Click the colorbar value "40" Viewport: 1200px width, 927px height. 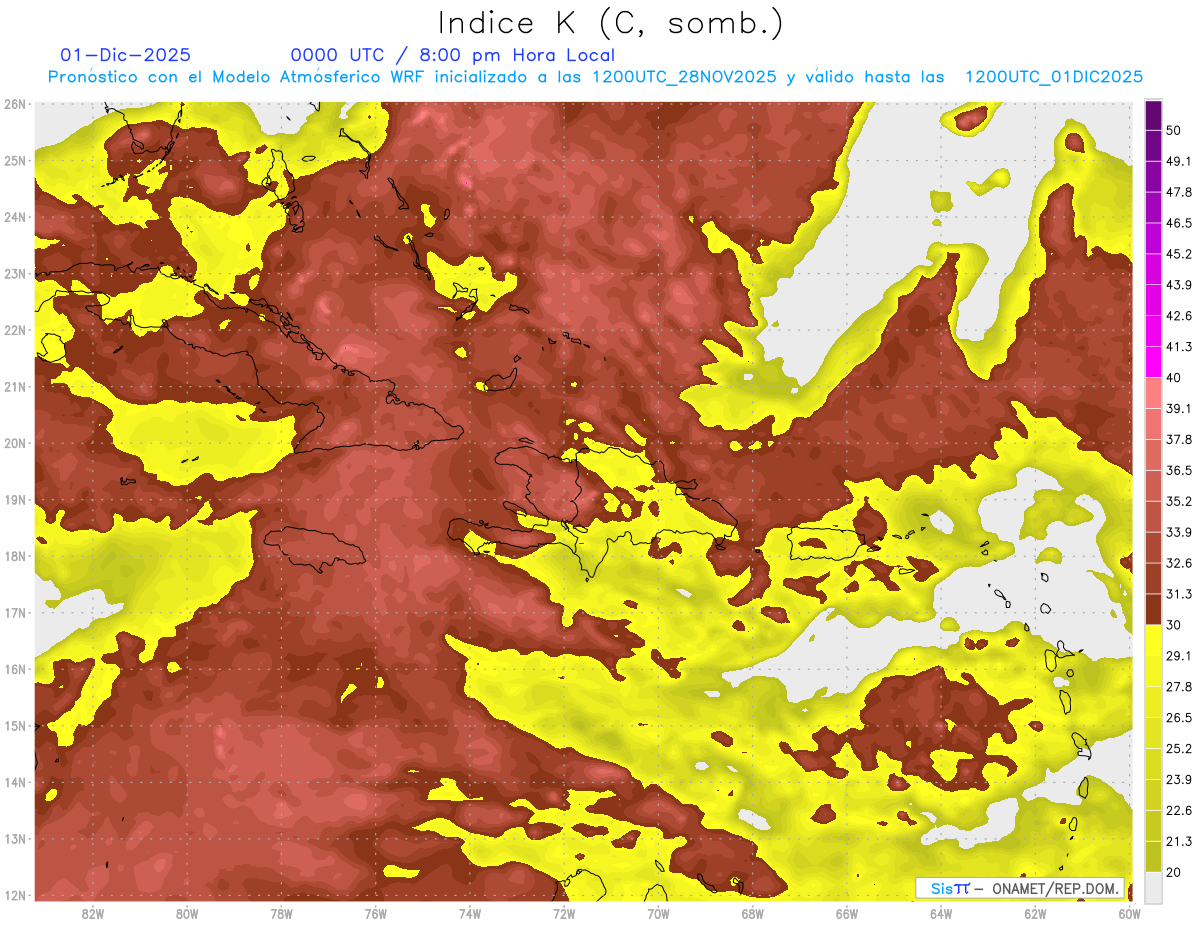point(1174,377)
